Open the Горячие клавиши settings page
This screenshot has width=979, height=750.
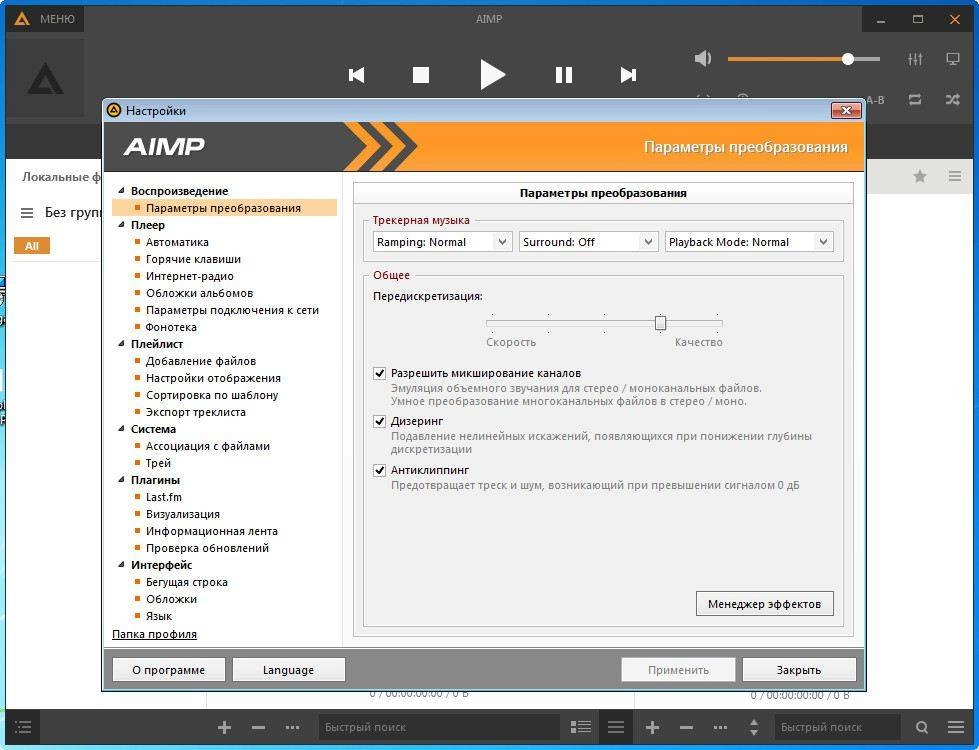[193, 259]
